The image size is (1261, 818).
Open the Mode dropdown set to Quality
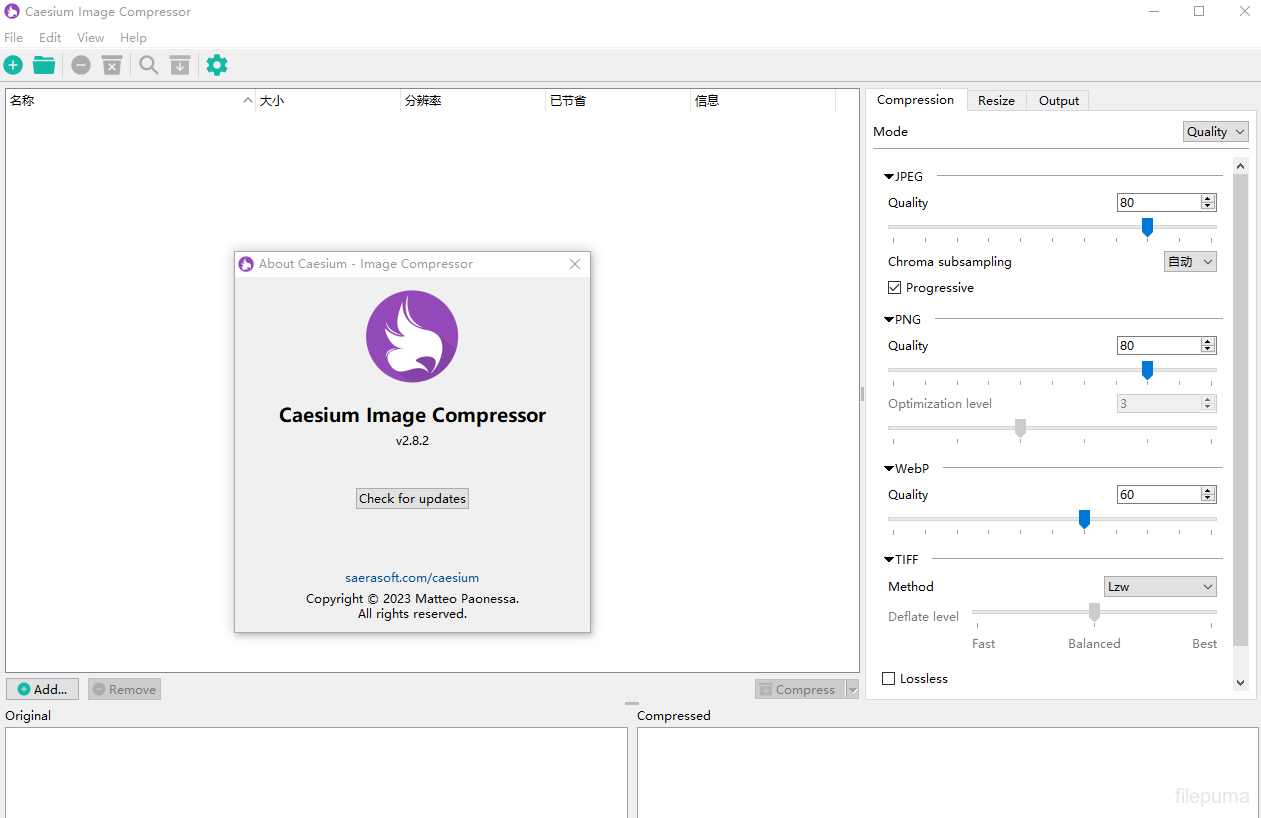coord(1216,132)
